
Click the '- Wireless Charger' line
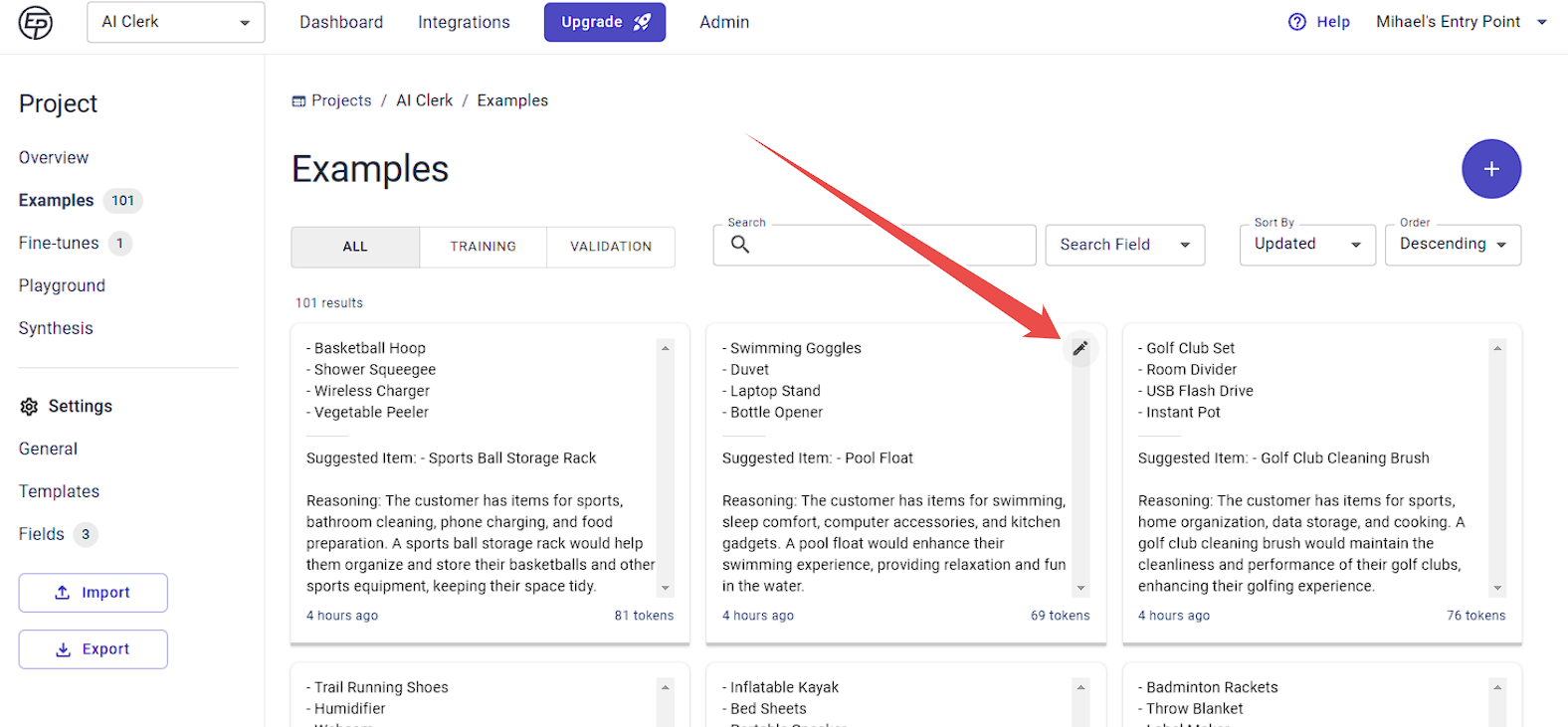[368, 392]
